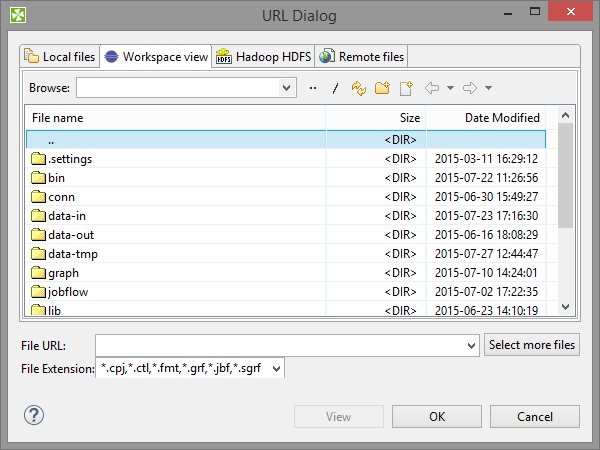The width and height of the screenshot is (600, 450).
Task: Click the scroll up arrow of file list
Action: pyautogui.click(x=566, y=115)
